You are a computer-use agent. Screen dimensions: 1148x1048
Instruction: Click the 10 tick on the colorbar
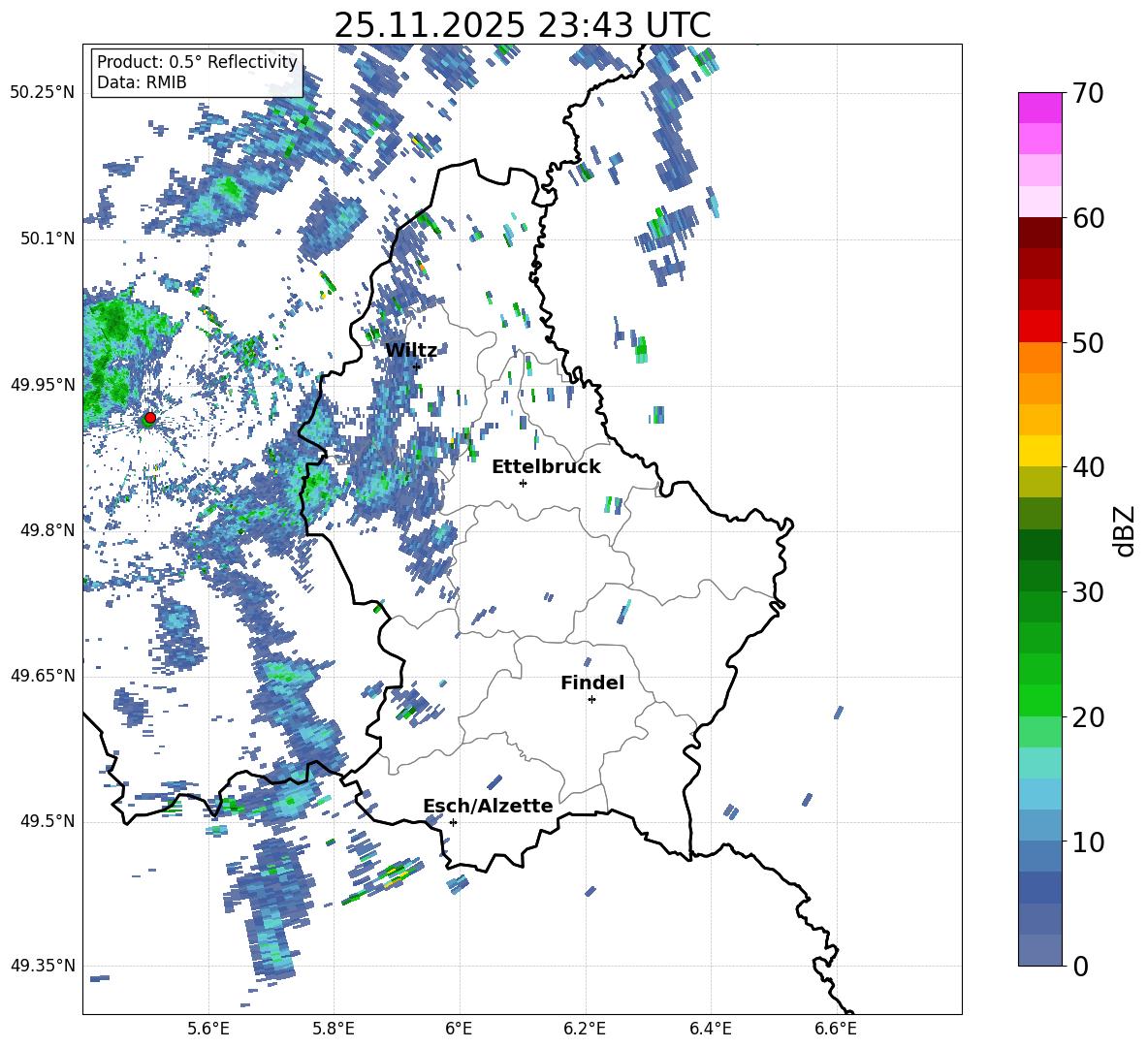pos(1088,842)
